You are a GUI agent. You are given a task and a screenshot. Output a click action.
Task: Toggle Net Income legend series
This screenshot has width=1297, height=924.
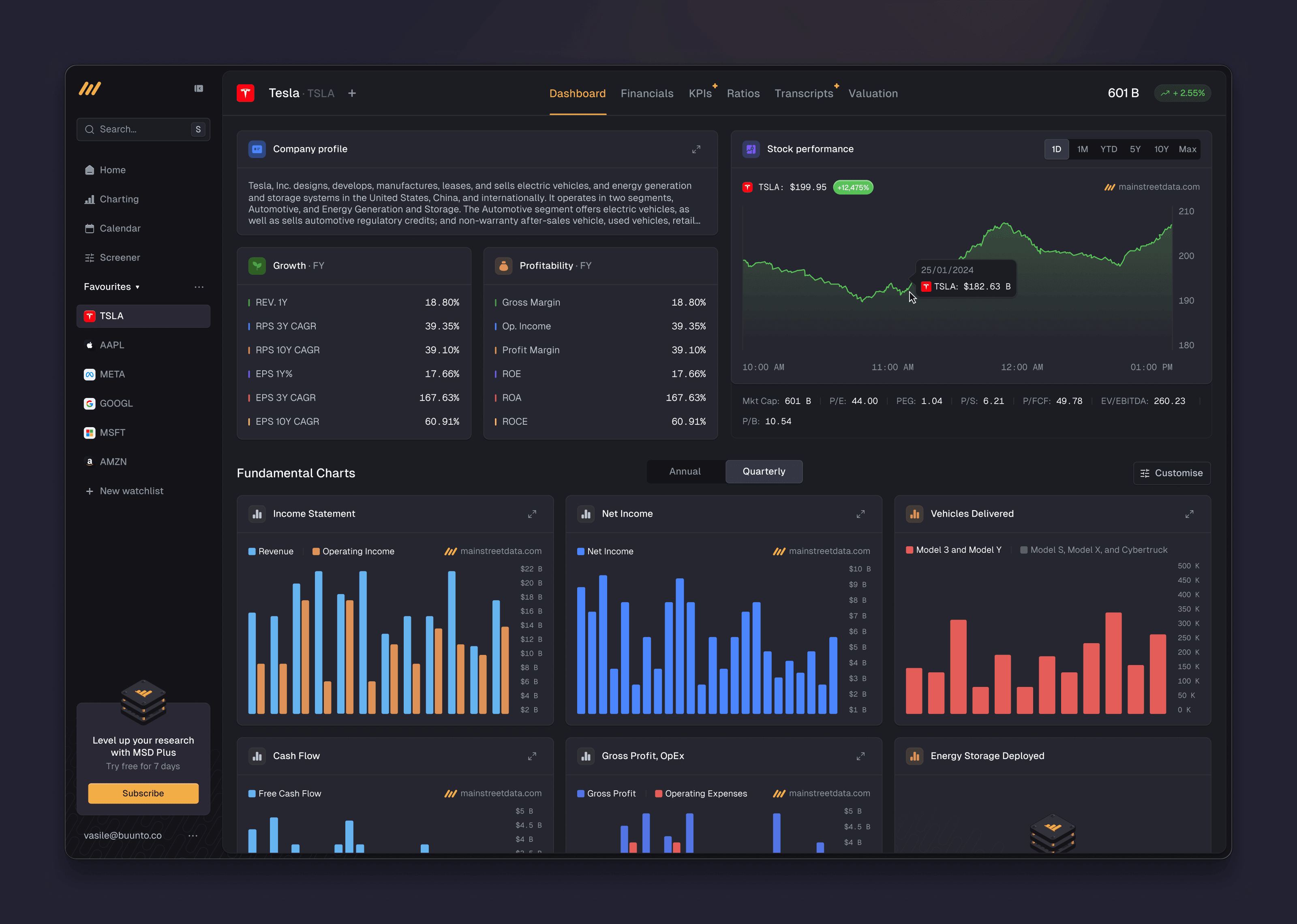(x=605, y=551)
